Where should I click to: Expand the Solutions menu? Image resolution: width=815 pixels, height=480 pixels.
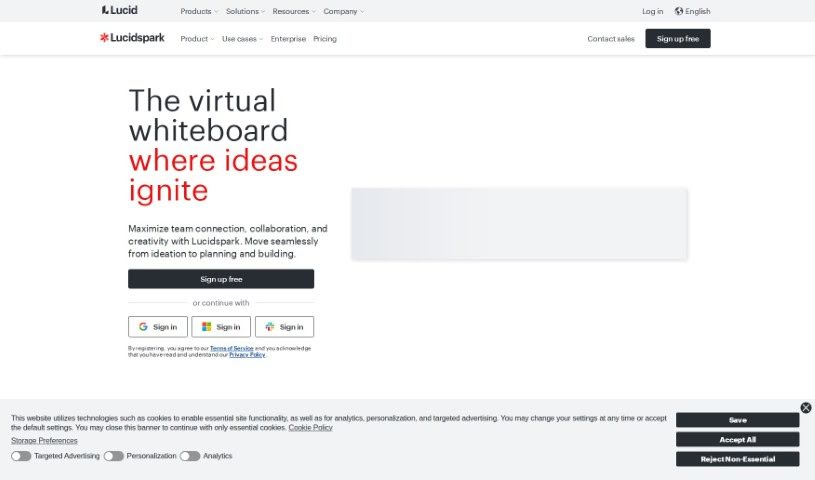pos(245,11)
